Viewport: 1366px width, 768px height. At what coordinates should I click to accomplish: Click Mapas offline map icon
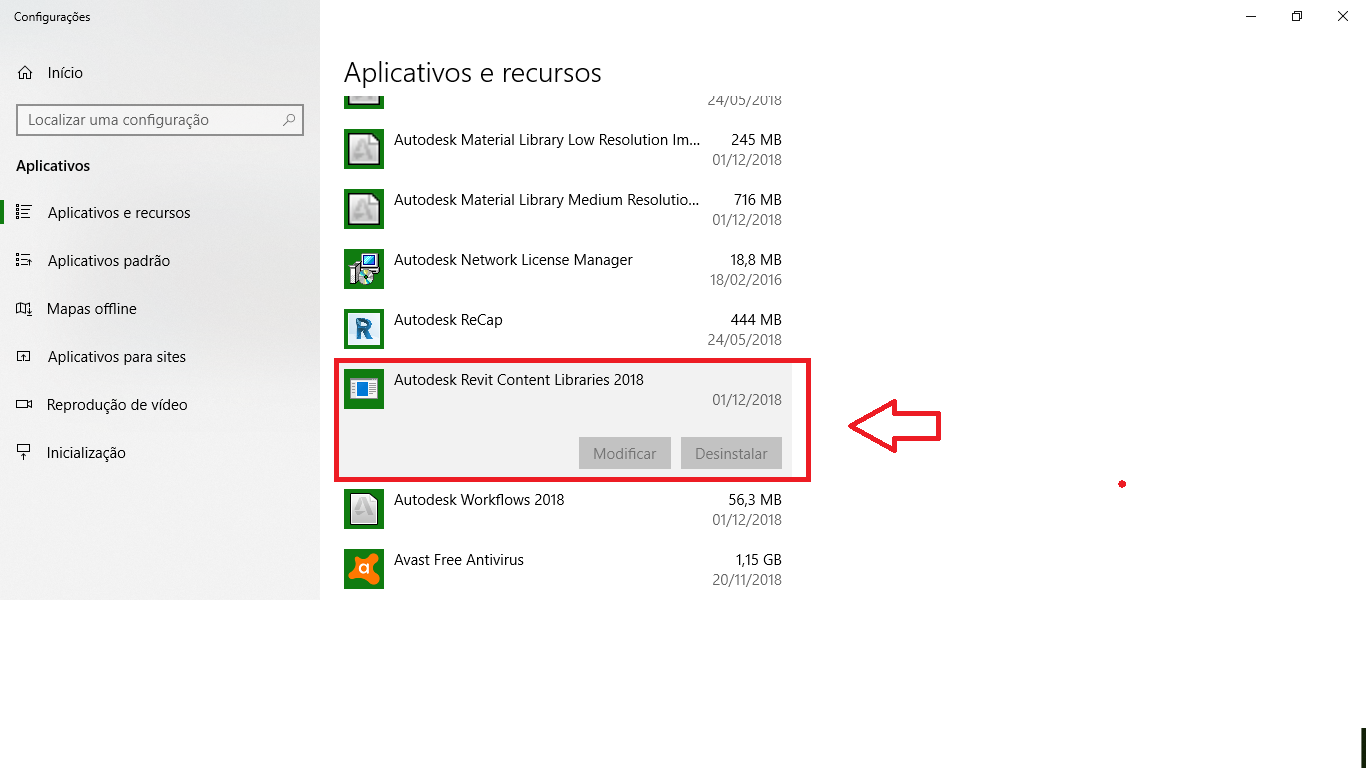[x=24, y=308]
